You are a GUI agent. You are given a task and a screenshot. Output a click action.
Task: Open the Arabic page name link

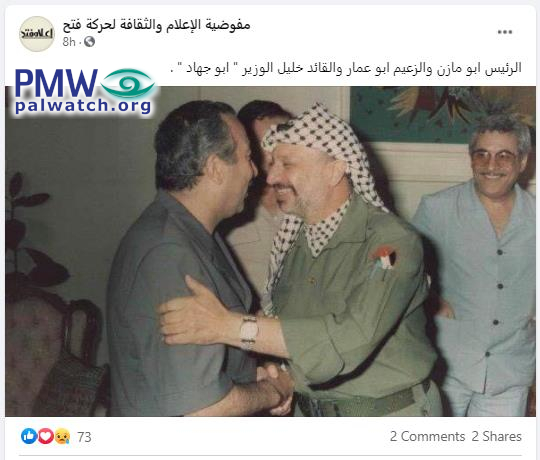[x=156, y=25]
